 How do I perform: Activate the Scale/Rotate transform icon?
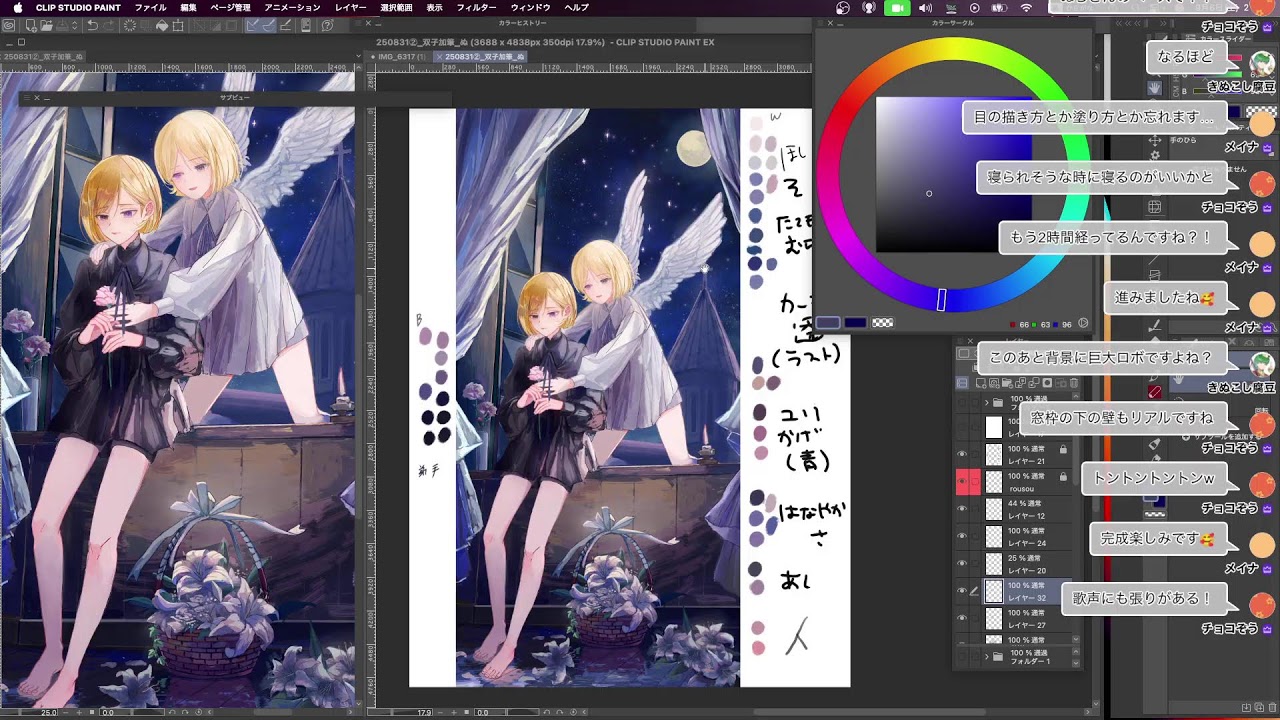(178, 25)
